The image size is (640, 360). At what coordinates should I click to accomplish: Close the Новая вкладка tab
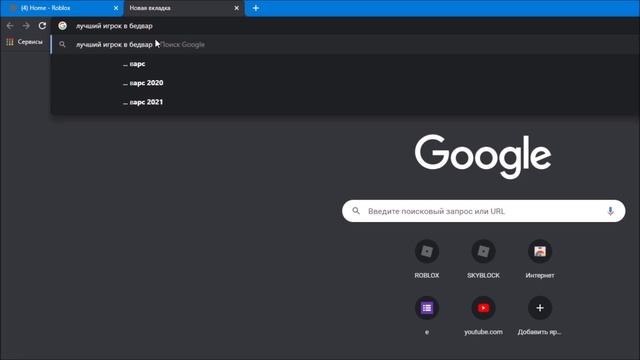(236, 8)
